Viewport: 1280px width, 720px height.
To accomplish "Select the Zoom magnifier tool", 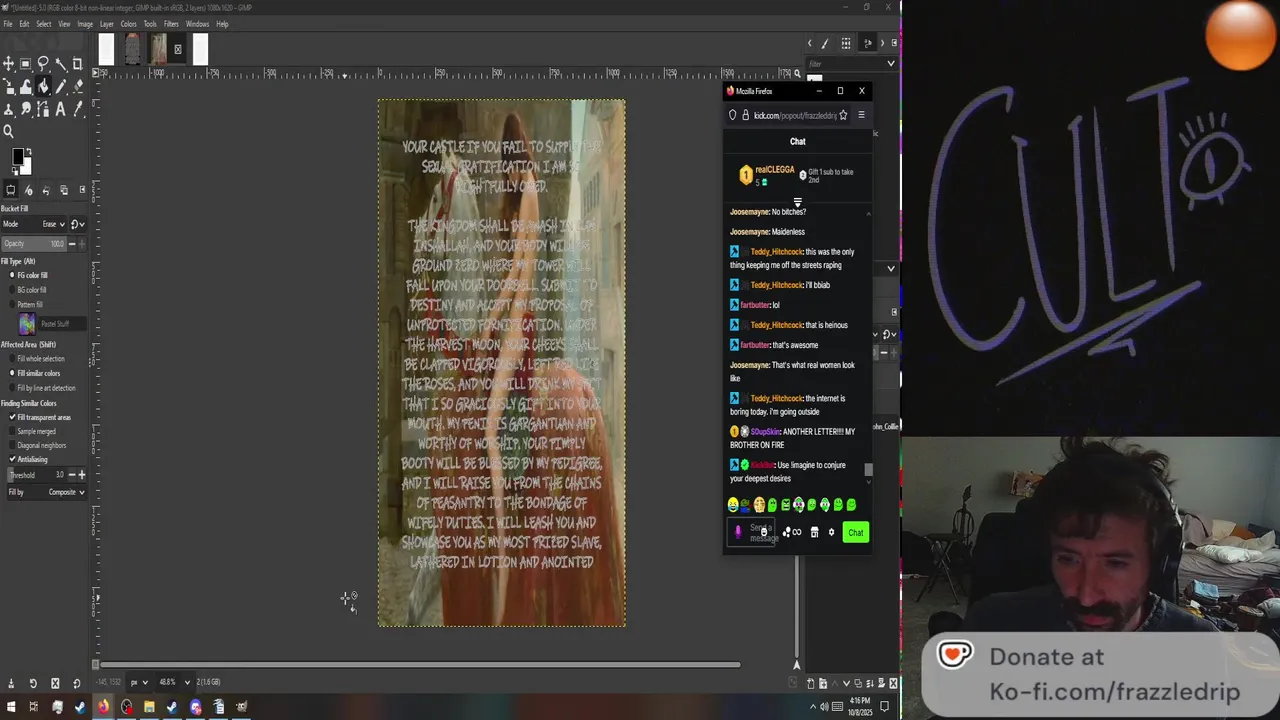I will pyautogui.click(x=8, y=131).
